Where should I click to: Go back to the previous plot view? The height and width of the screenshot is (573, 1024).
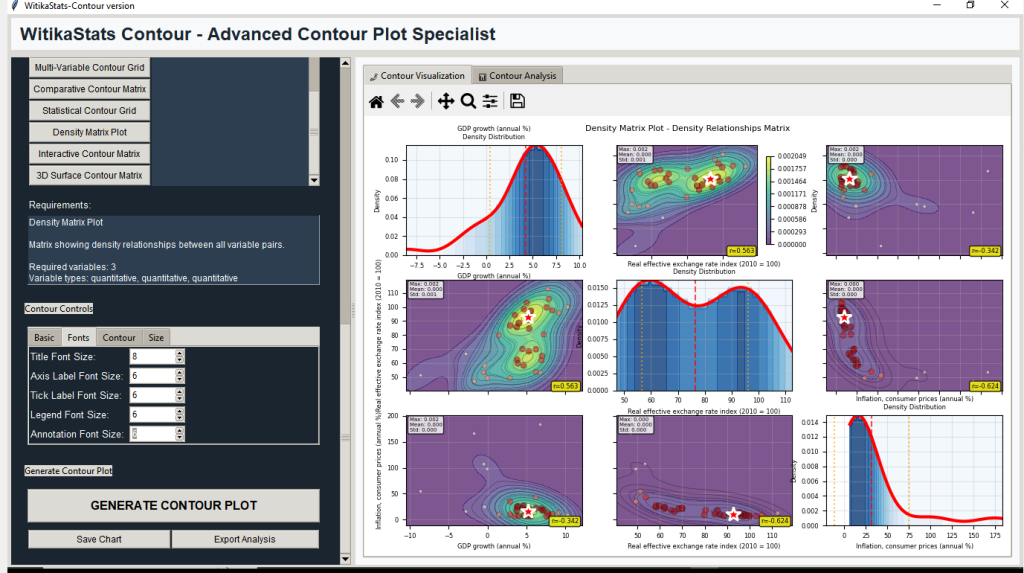[x=397, y=101]
